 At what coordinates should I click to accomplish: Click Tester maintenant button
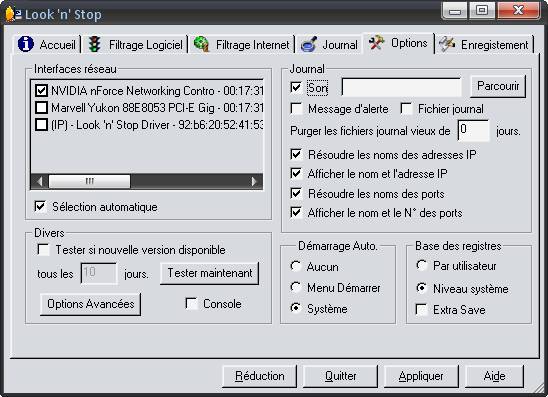click(210, 273)
